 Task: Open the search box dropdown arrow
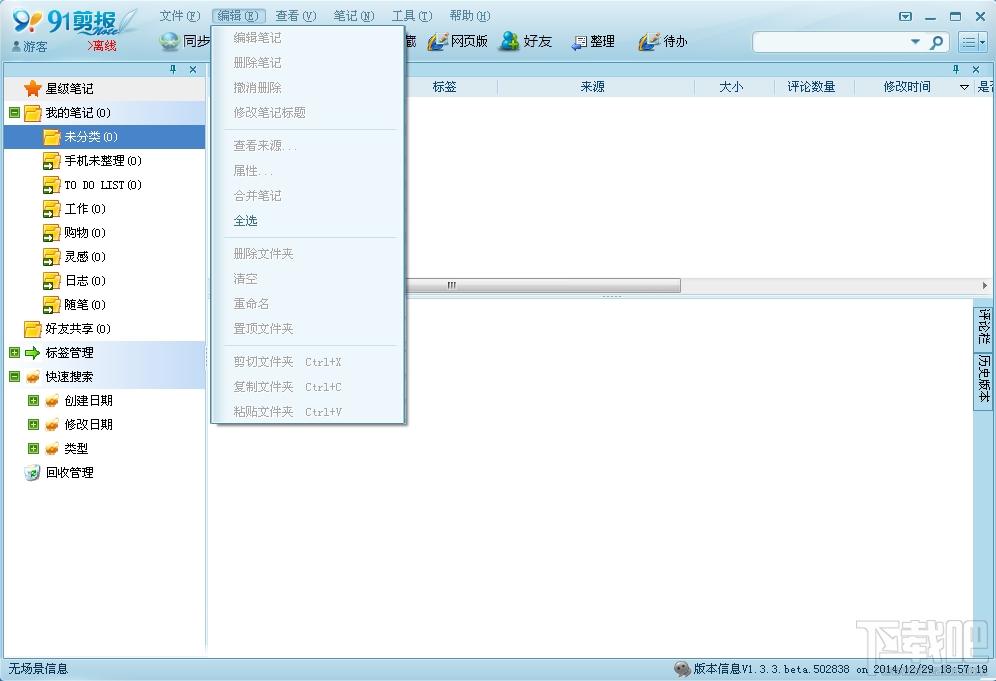pos(915,42)
